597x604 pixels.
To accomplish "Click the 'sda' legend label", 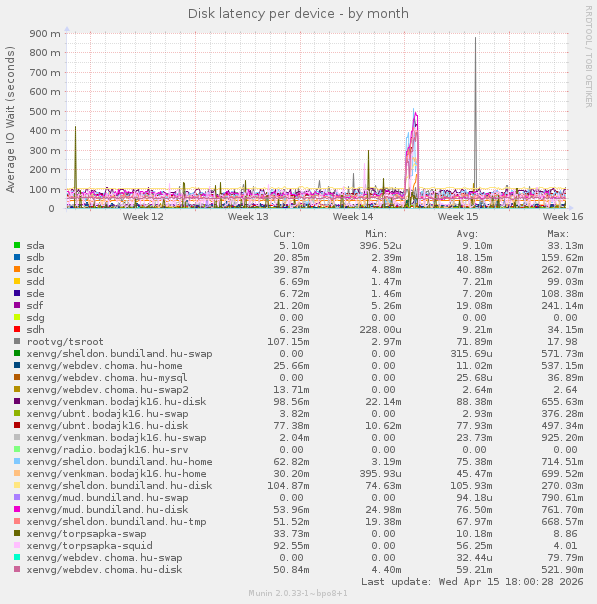I will [x=35, y=246].
